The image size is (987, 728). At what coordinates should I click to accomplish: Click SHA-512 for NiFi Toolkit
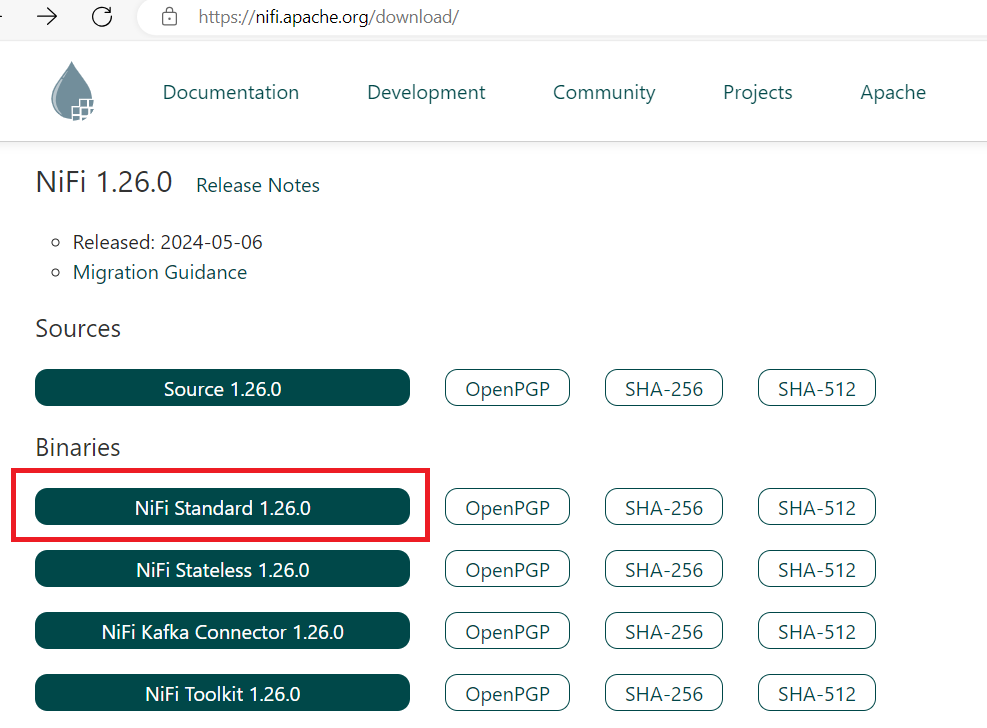pos(816,693)
